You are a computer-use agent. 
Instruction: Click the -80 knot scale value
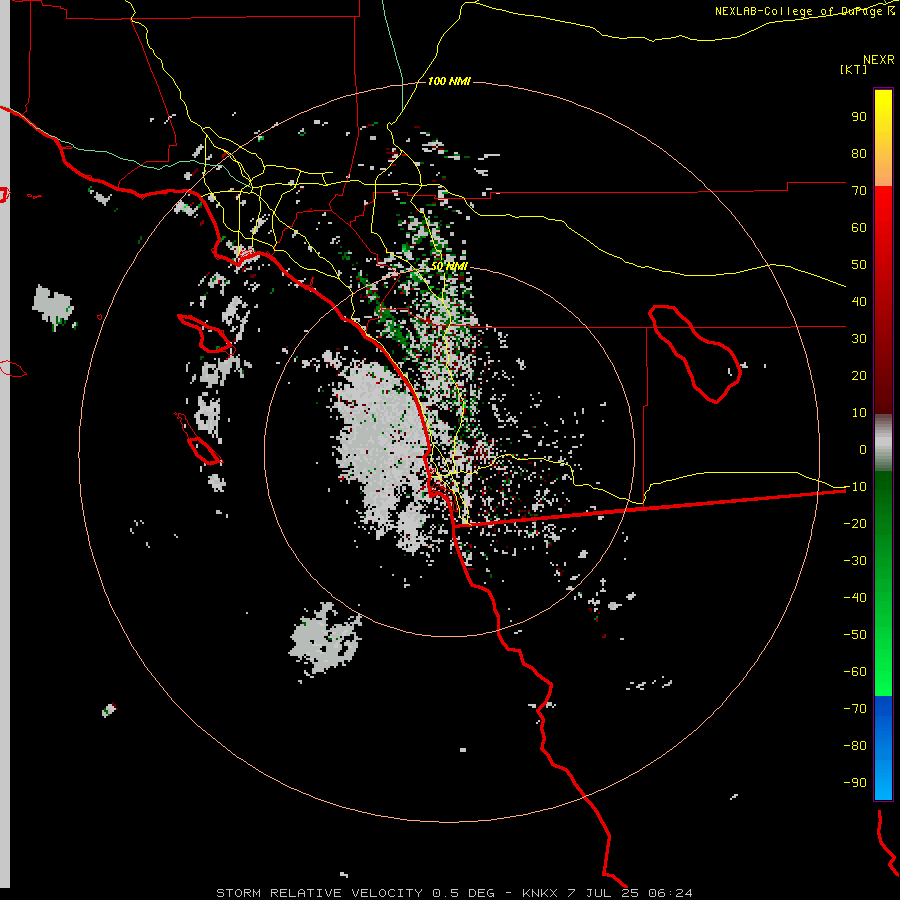point(855,746)
